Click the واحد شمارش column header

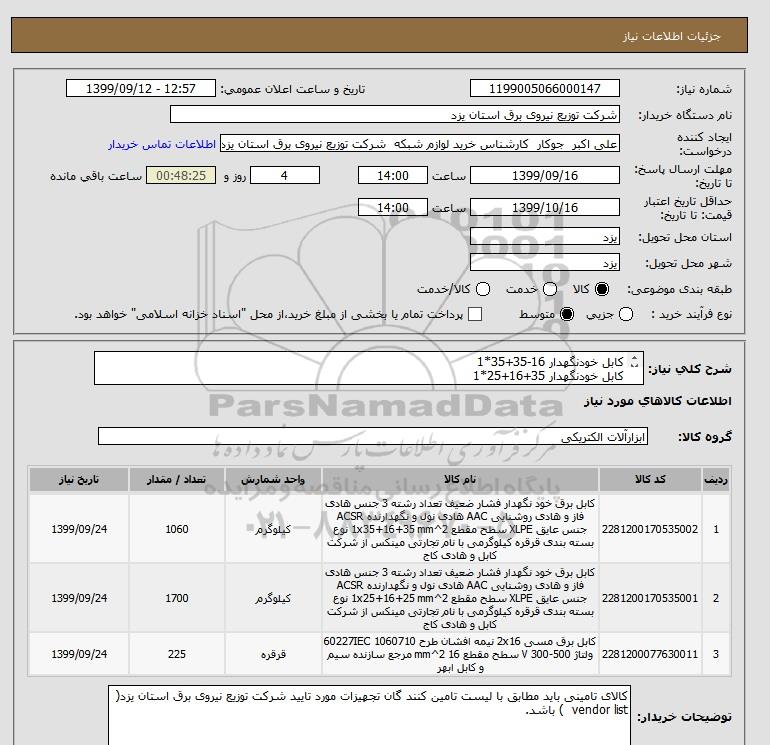click(273, 479)
